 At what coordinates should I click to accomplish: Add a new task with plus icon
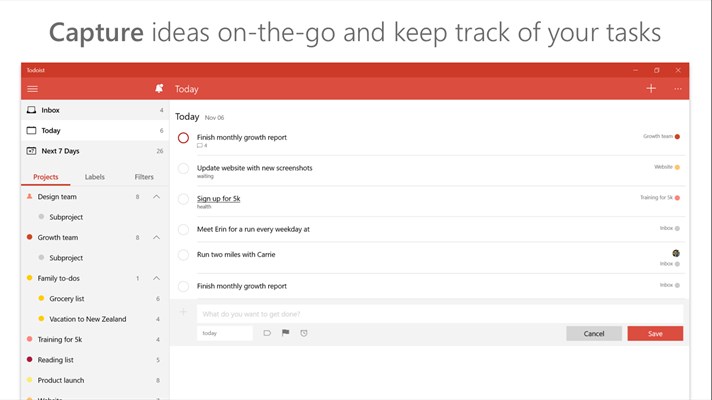651,89
